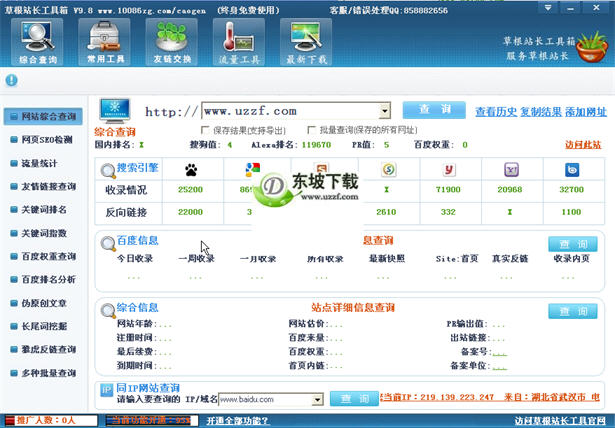Click the 百度信息 magnifier icon
The height and width of the screenshot is (428, 615).
tap(107, 244)
